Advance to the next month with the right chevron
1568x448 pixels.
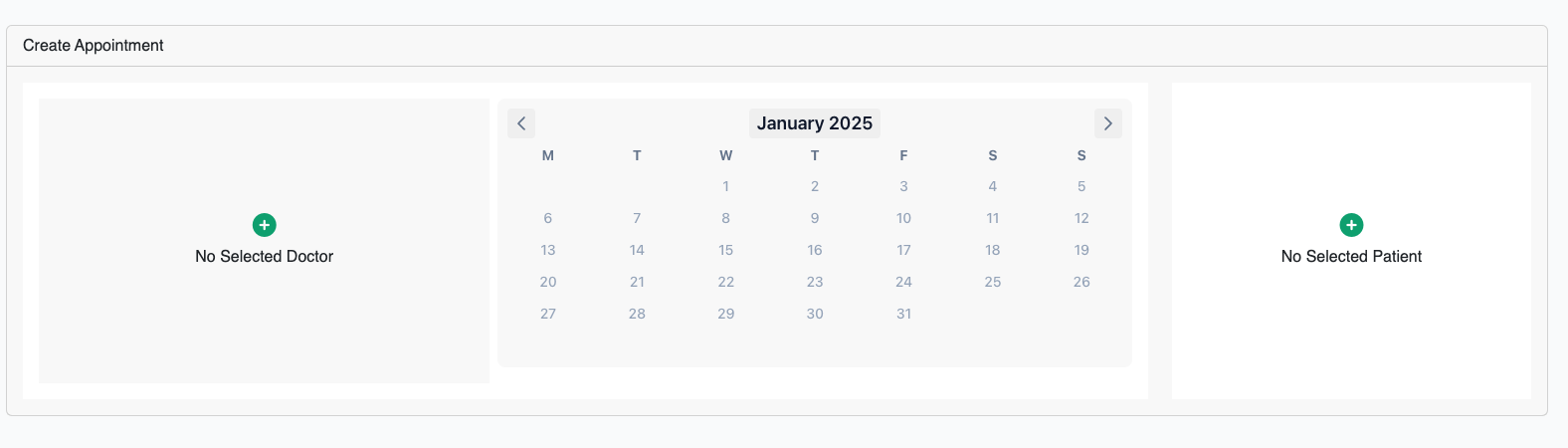click(1108, 123)
